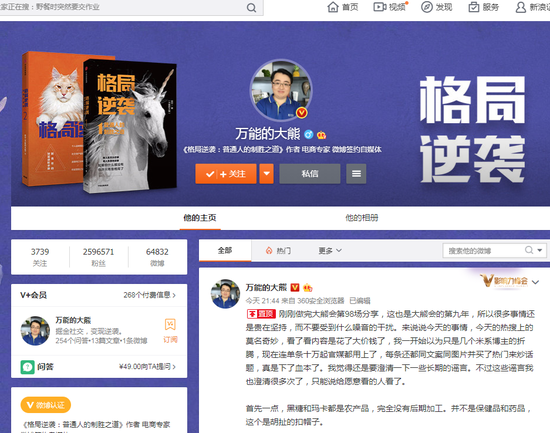The image size is (550, 433).
Task: Click the orange V verification badge on avatar
Action: pos(302,113)
